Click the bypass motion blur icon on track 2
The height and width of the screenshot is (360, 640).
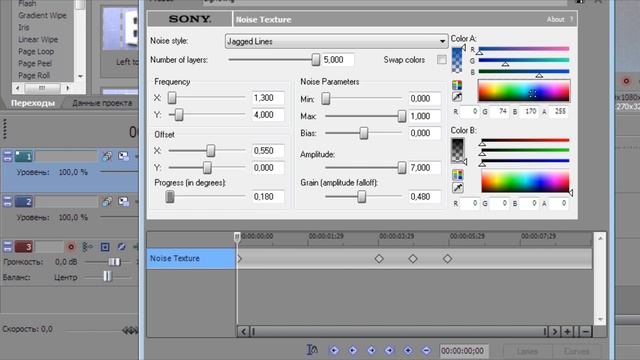pos(107,201)
